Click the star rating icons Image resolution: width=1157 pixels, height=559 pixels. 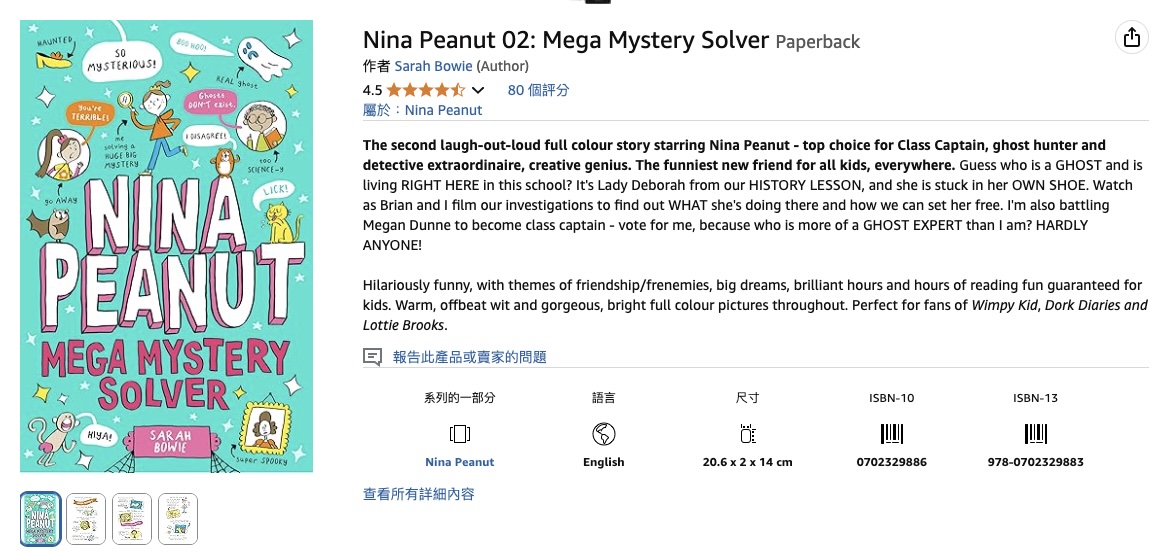point(425,90)
